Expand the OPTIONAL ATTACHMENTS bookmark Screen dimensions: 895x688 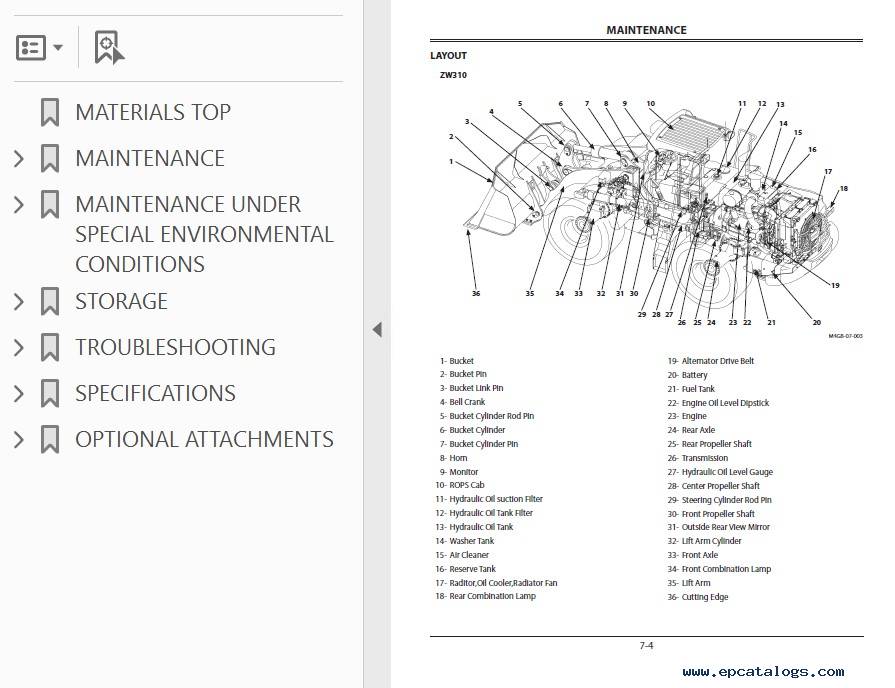click(x=19, y=440)
